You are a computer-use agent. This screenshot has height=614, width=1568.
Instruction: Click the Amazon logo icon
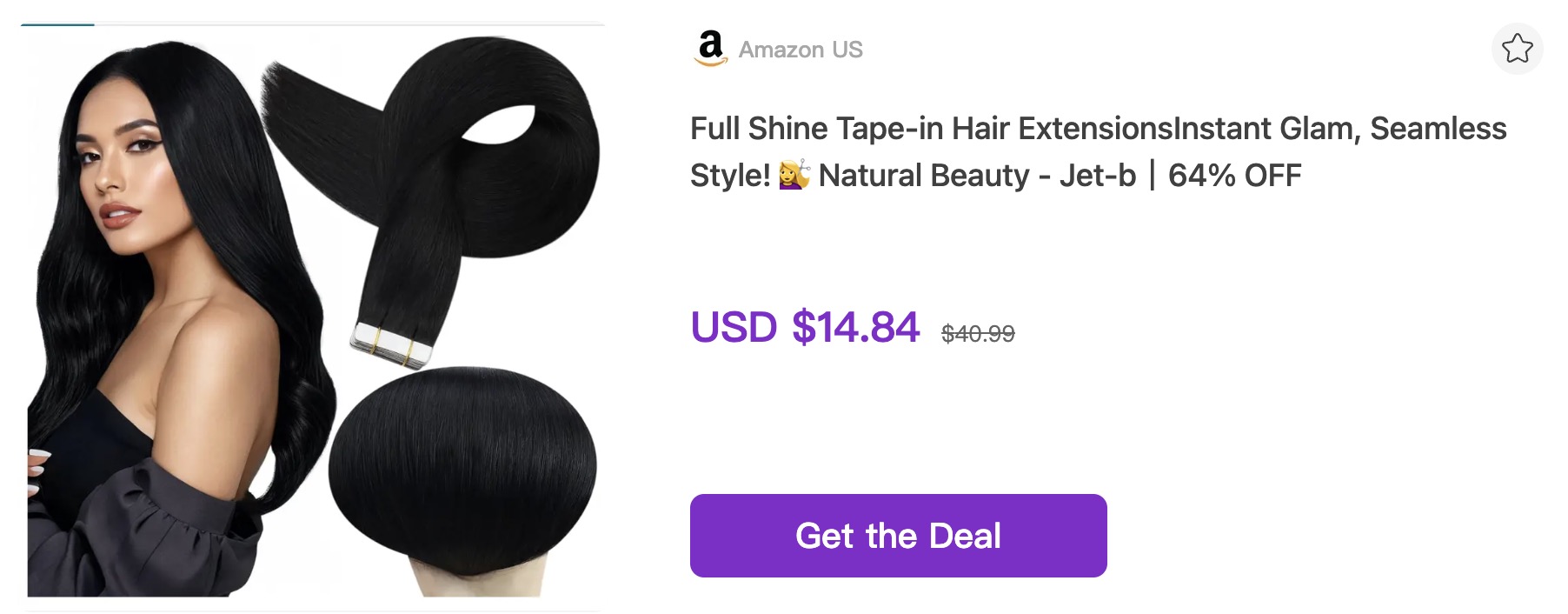[x=711, y=49]
